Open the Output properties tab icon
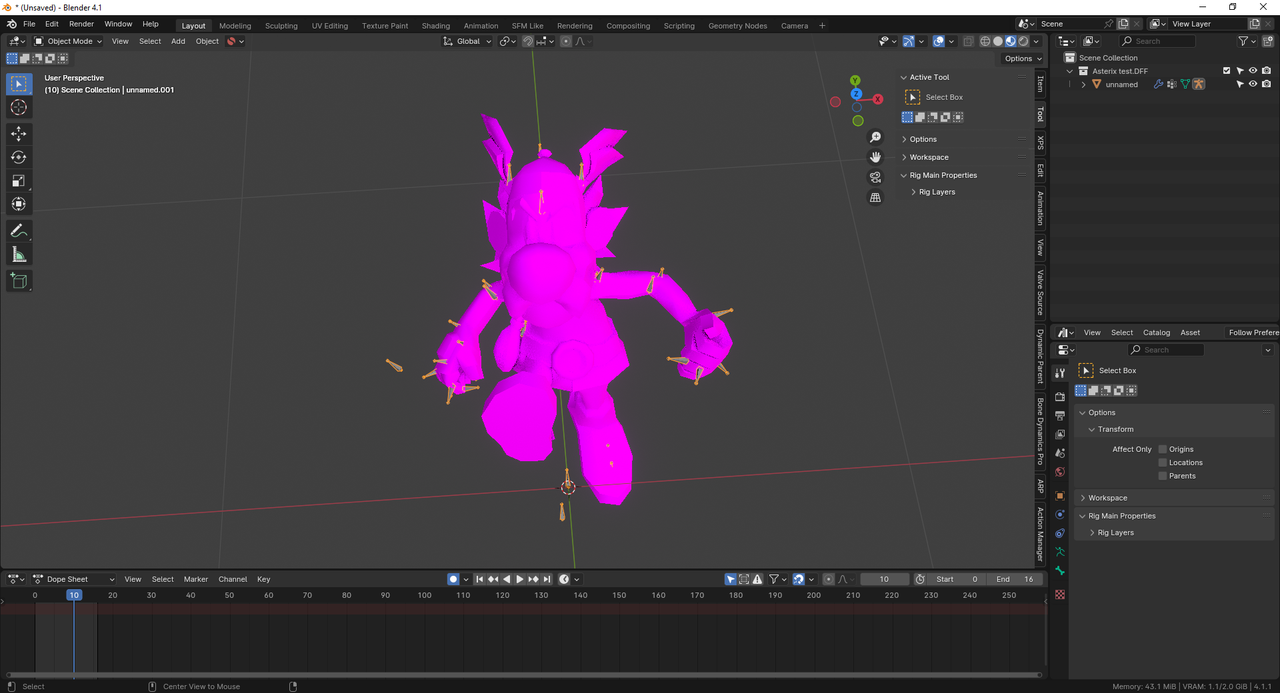The image size is (1280, 693). (1060, 416)
